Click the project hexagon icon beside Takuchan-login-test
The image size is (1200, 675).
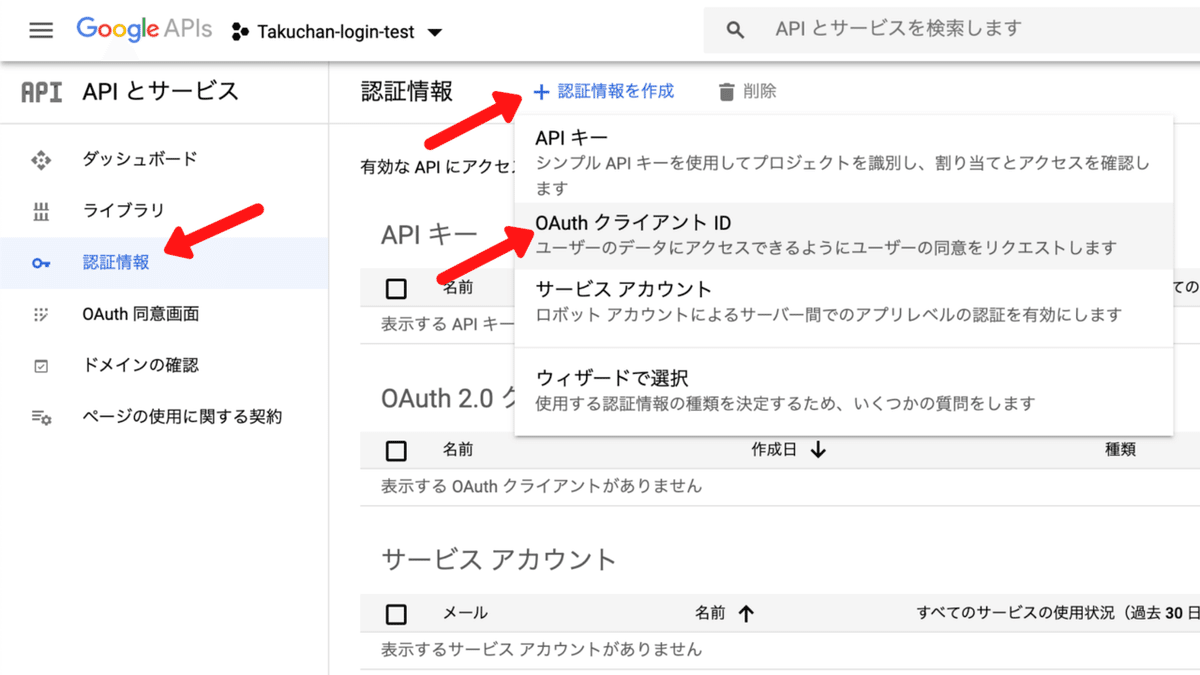239,32
